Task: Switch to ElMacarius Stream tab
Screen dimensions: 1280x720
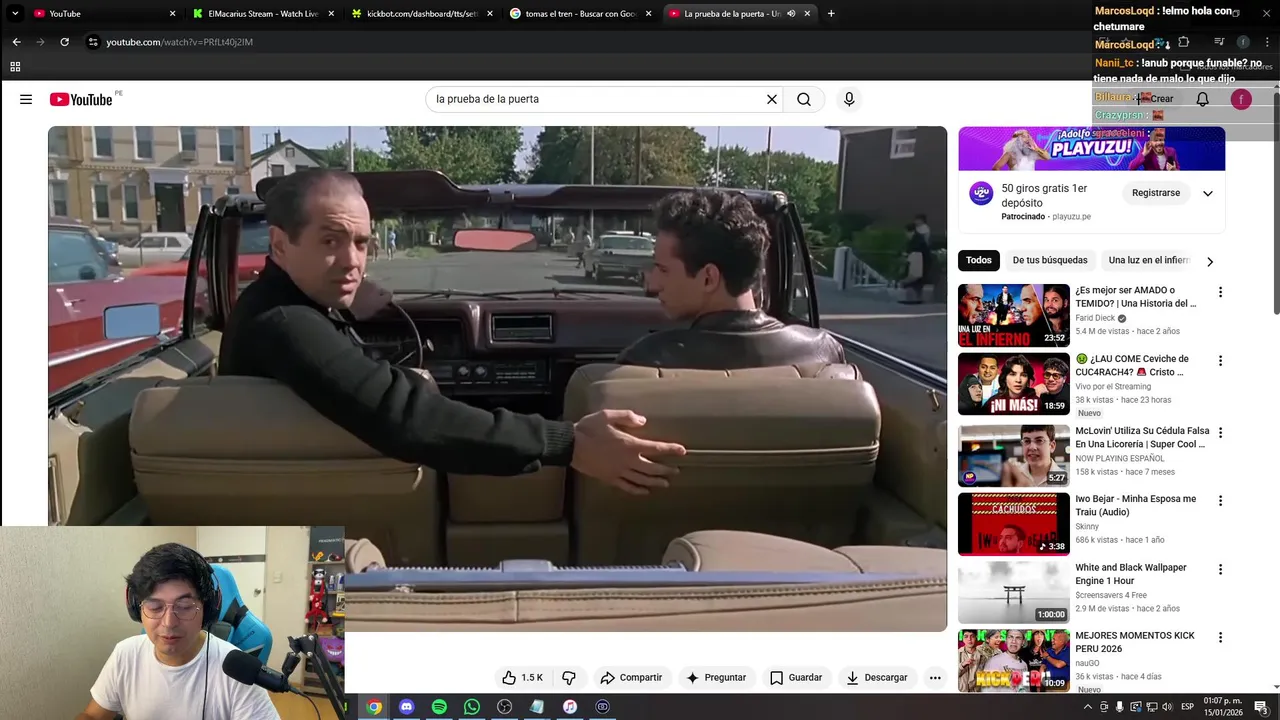Action: (264, 14)
